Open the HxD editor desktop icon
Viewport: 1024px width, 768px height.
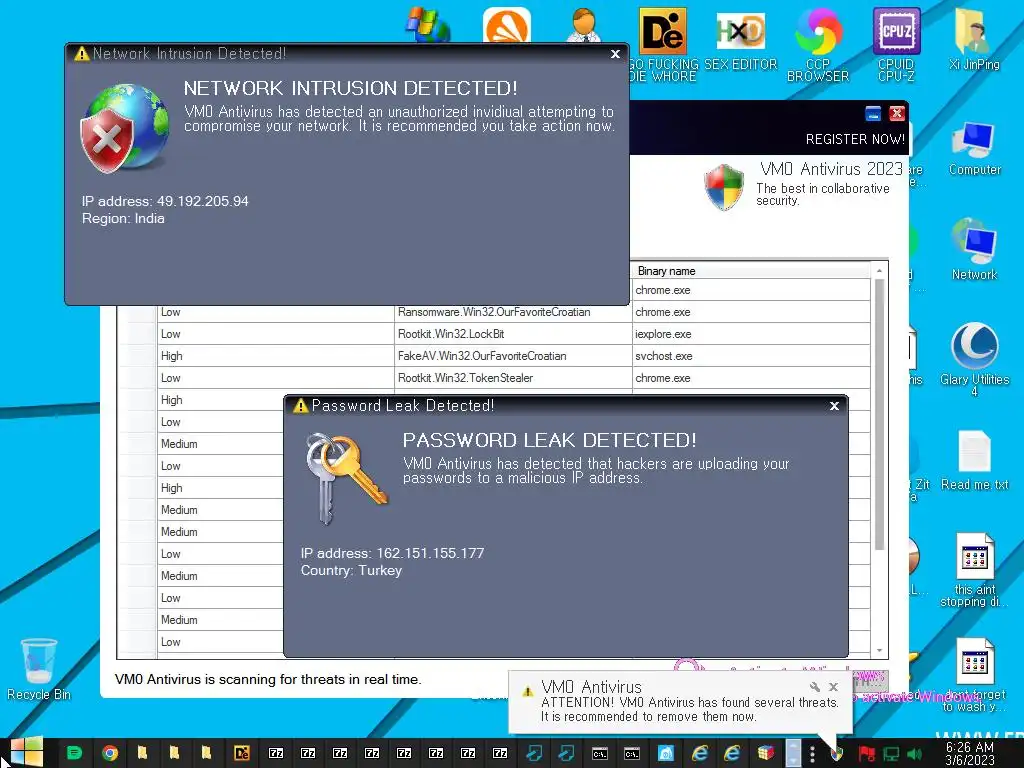click(741, 39)
